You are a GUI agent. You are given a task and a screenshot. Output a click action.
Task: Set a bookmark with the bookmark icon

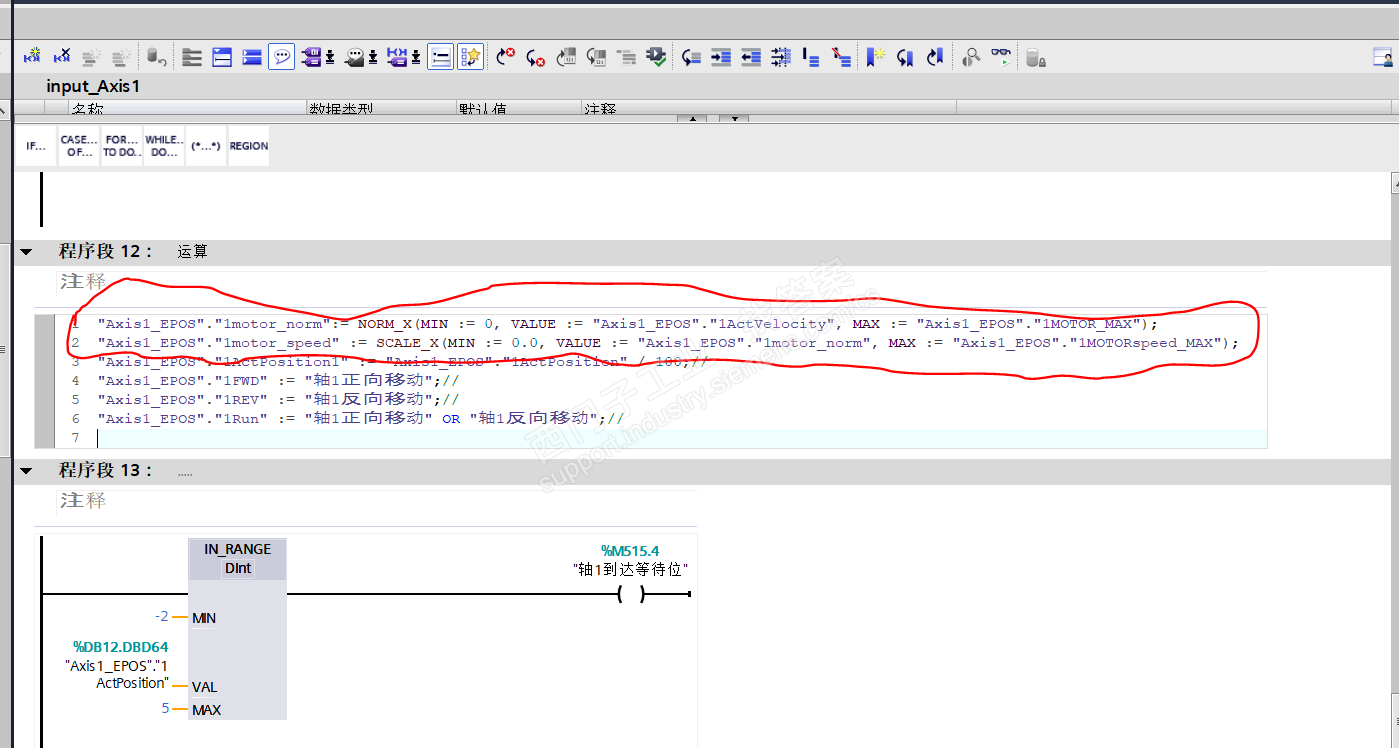875,57
